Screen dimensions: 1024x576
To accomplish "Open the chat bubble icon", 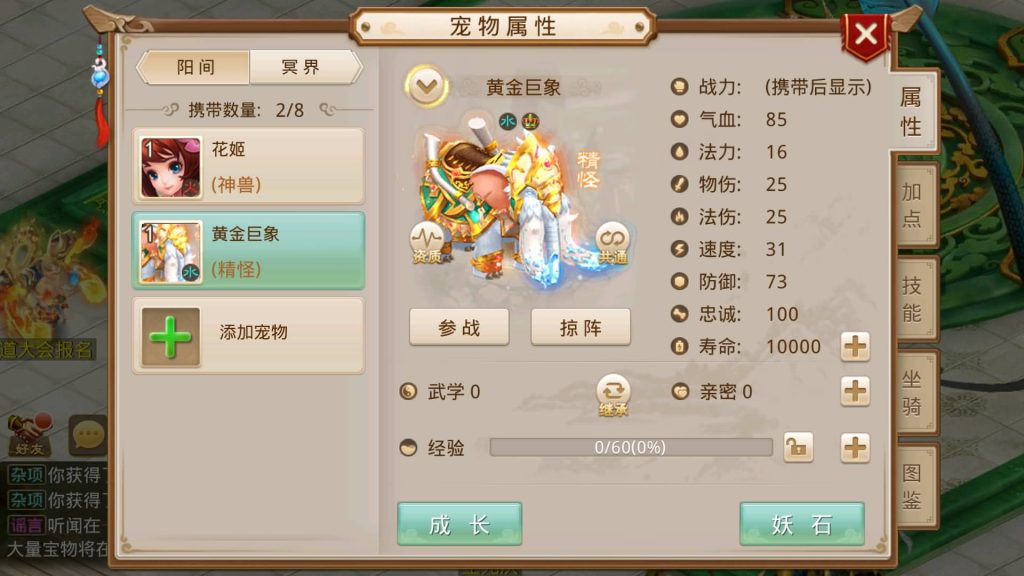I will tap(88, 435).
